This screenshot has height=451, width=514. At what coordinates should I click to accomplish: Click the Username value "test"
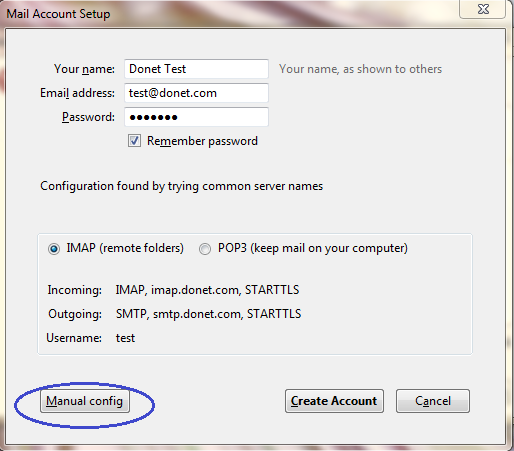coord(125,338)
